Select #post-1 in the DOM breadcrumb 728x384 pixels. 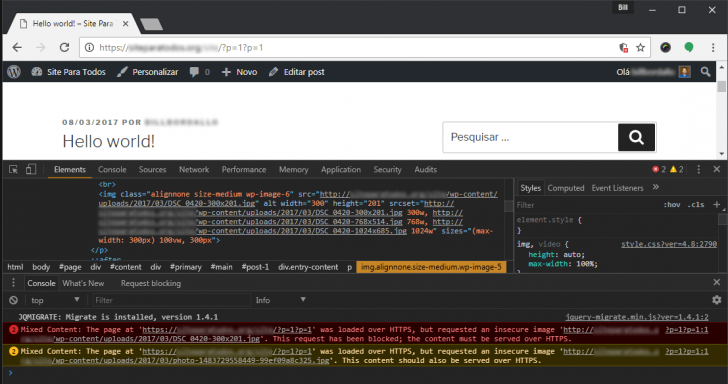[255, 267]
